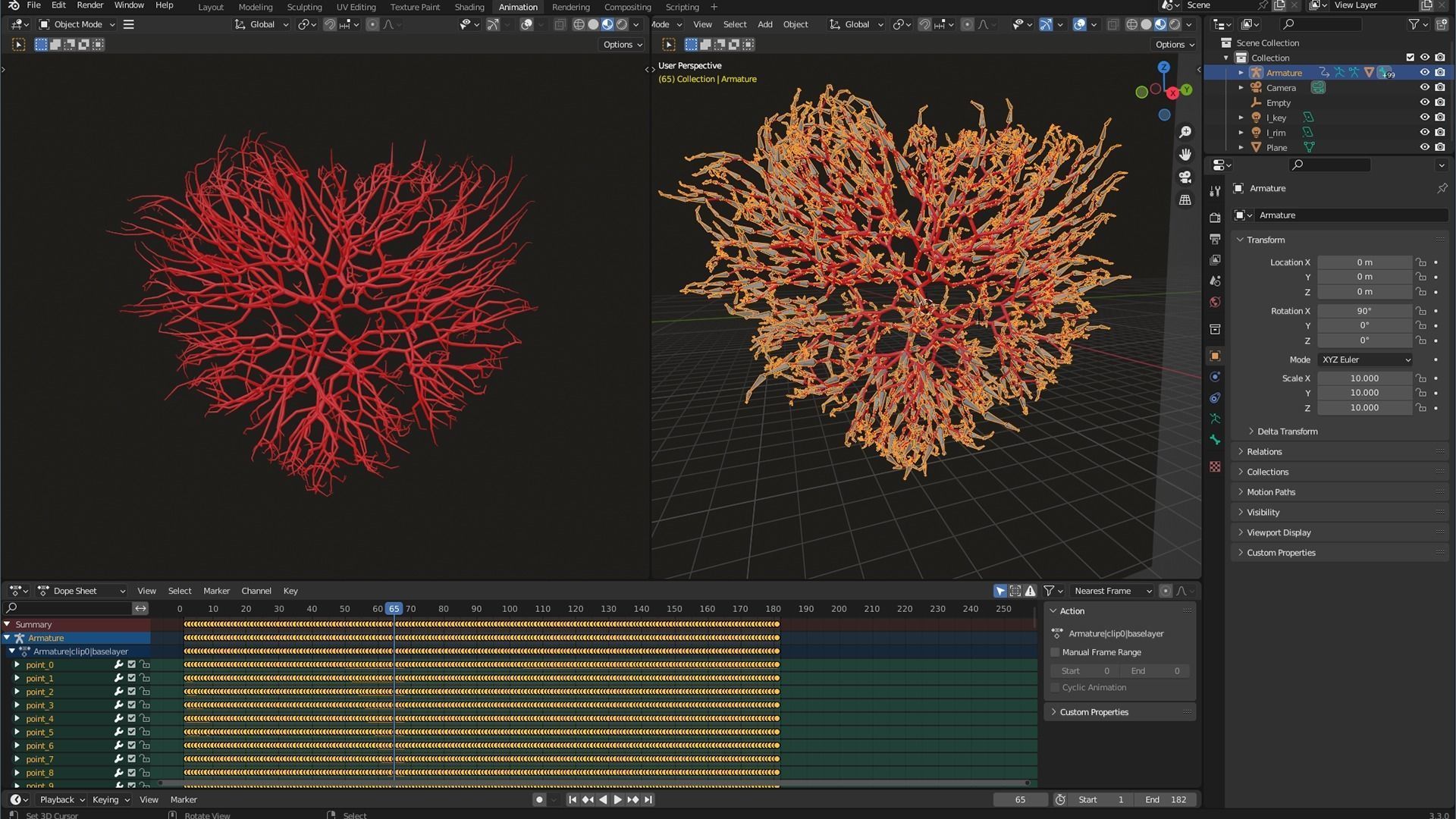Select the Armature object in outliner
The image size is (1456, 819).
pos(1284,73)
